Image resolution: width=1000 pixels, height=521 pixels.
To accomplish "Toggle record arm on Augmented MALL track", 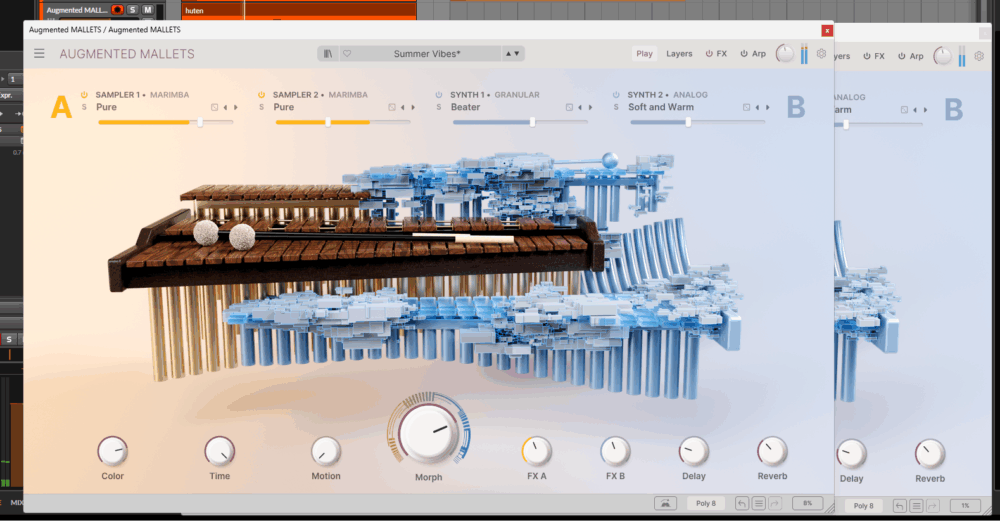I will pyautogui.click(x=117, y=10).
